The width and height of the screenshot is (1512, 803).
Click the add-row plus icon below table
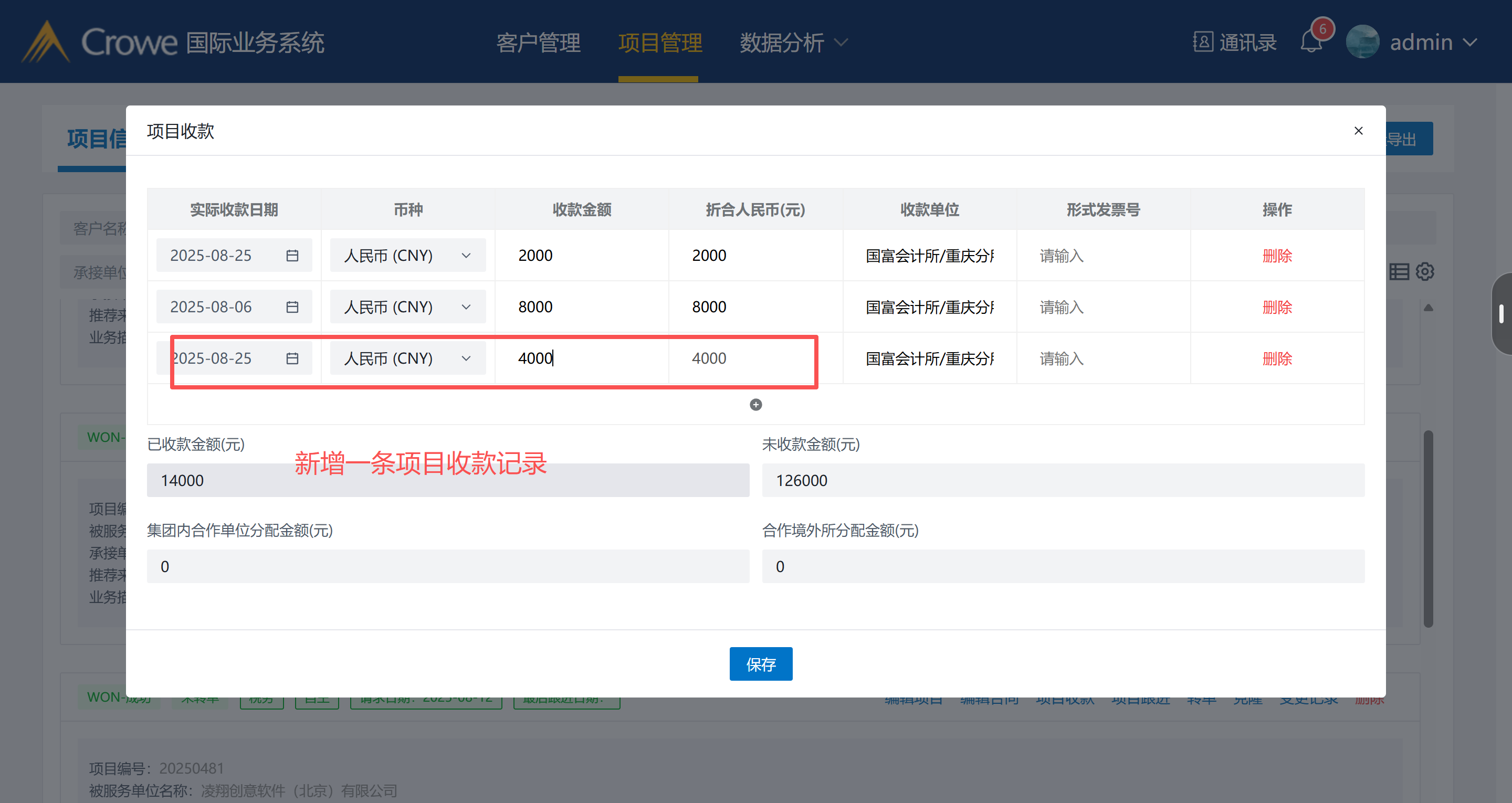pos(755,405)
